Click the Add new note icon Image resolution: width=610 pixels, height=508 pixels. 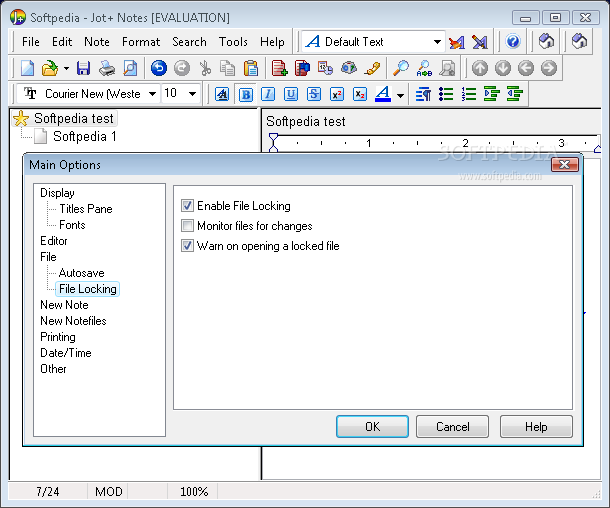[279, 68]
